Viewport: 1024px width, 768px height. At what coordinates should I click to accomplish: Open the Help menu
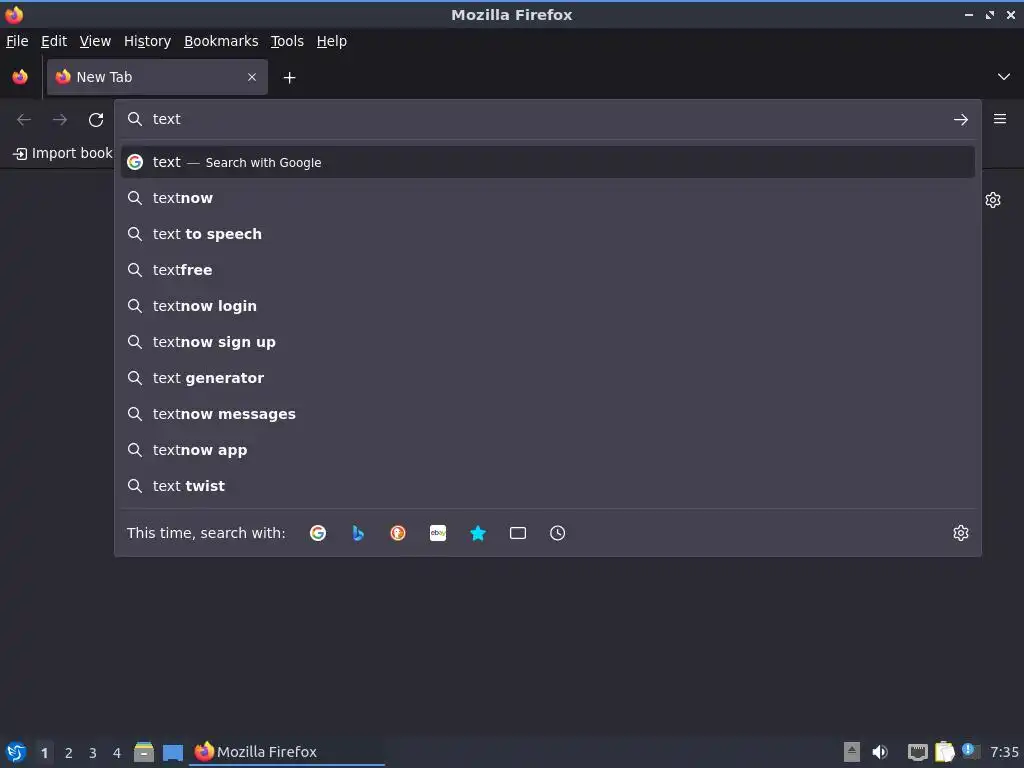tap(332, 41)
